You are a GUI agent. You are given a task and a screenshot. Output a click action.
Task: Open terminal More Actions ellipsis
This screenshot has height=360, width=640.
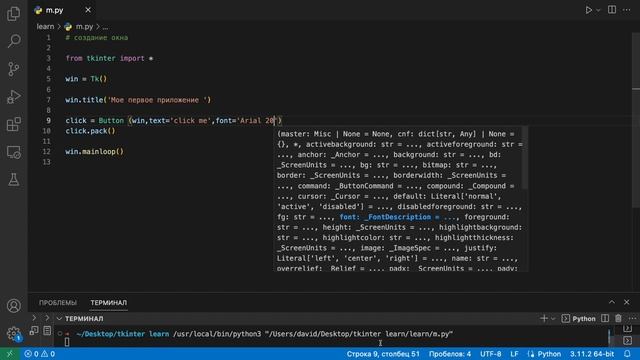(x=632, y=318)
